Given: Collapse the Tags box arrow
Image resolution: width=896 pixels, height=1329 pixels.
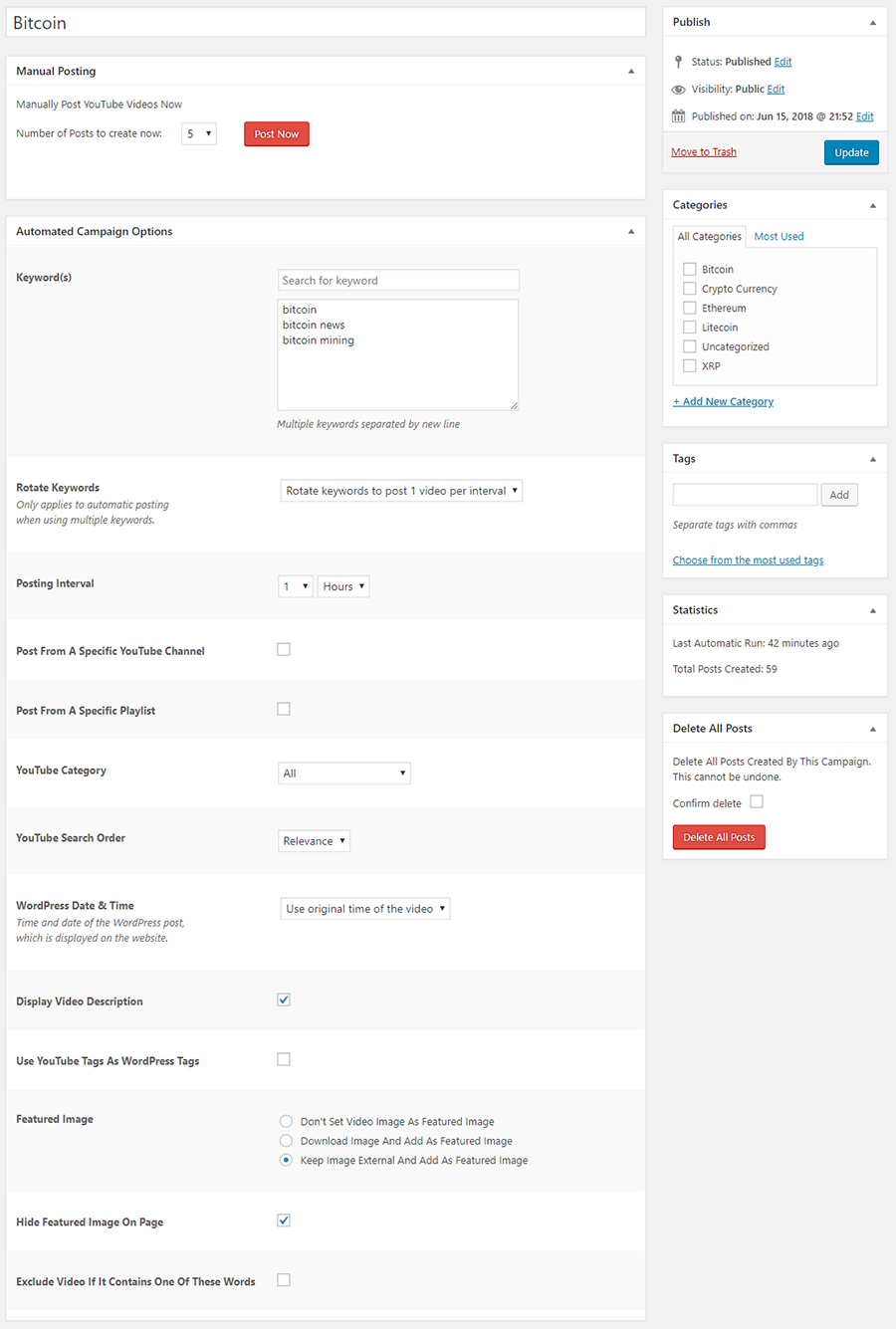Looking at the screenshot, I should point(873,459).
